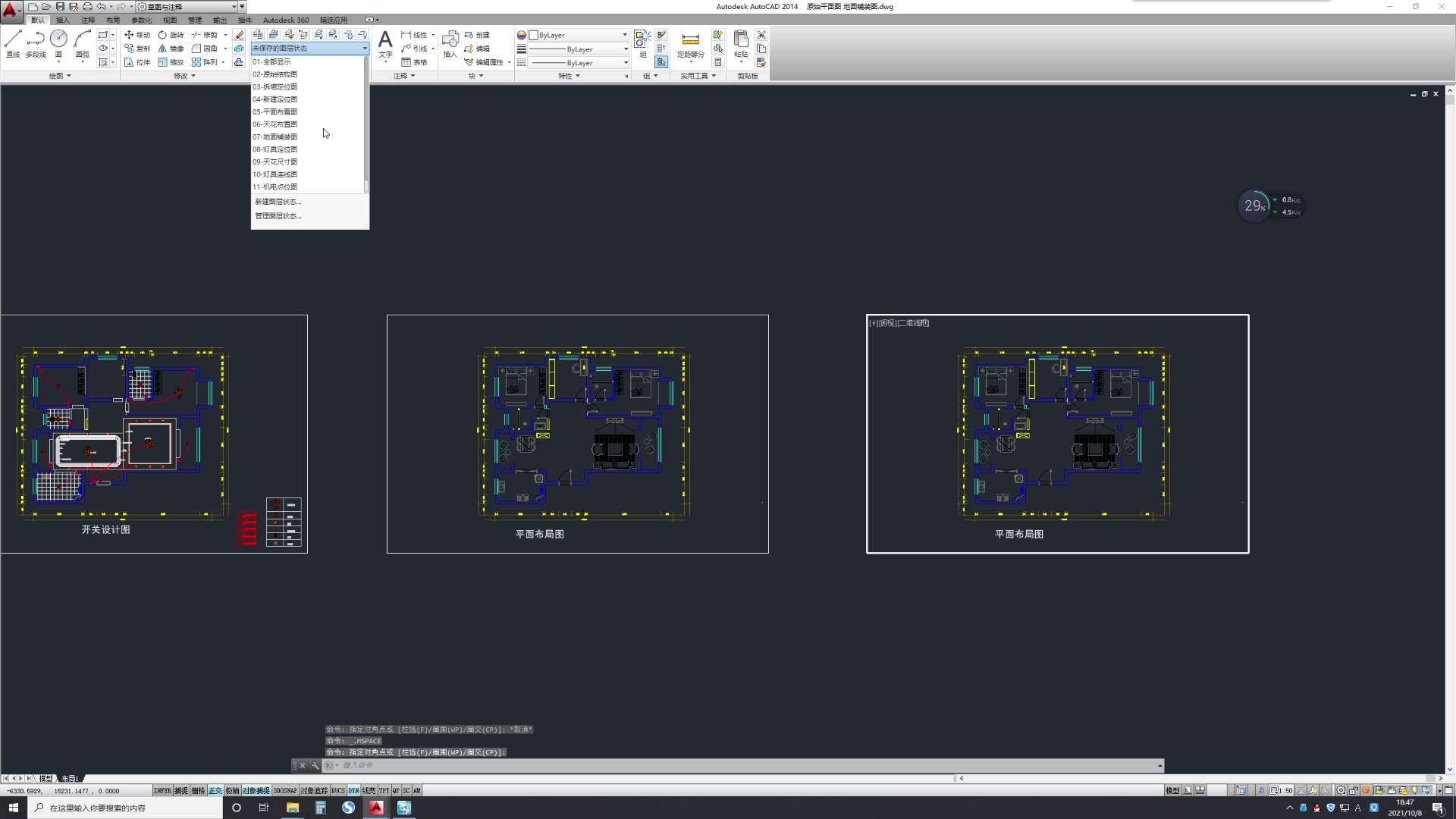The image size is (1456, 819).
Task: Toggle INFER constraints in status bar
Action: [162, 790]
